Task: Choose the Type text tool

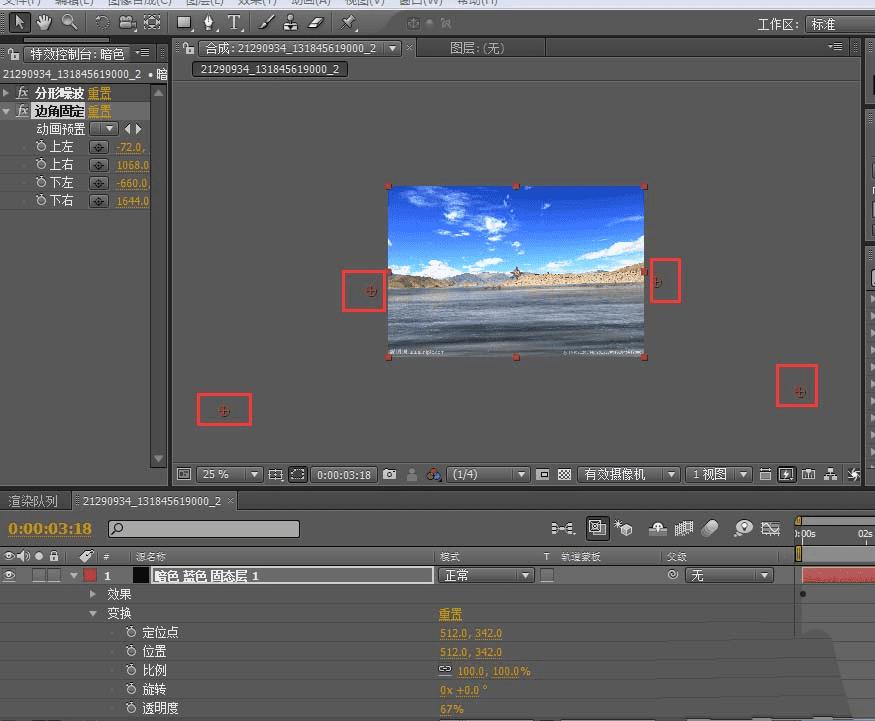Action: [234, 22]
